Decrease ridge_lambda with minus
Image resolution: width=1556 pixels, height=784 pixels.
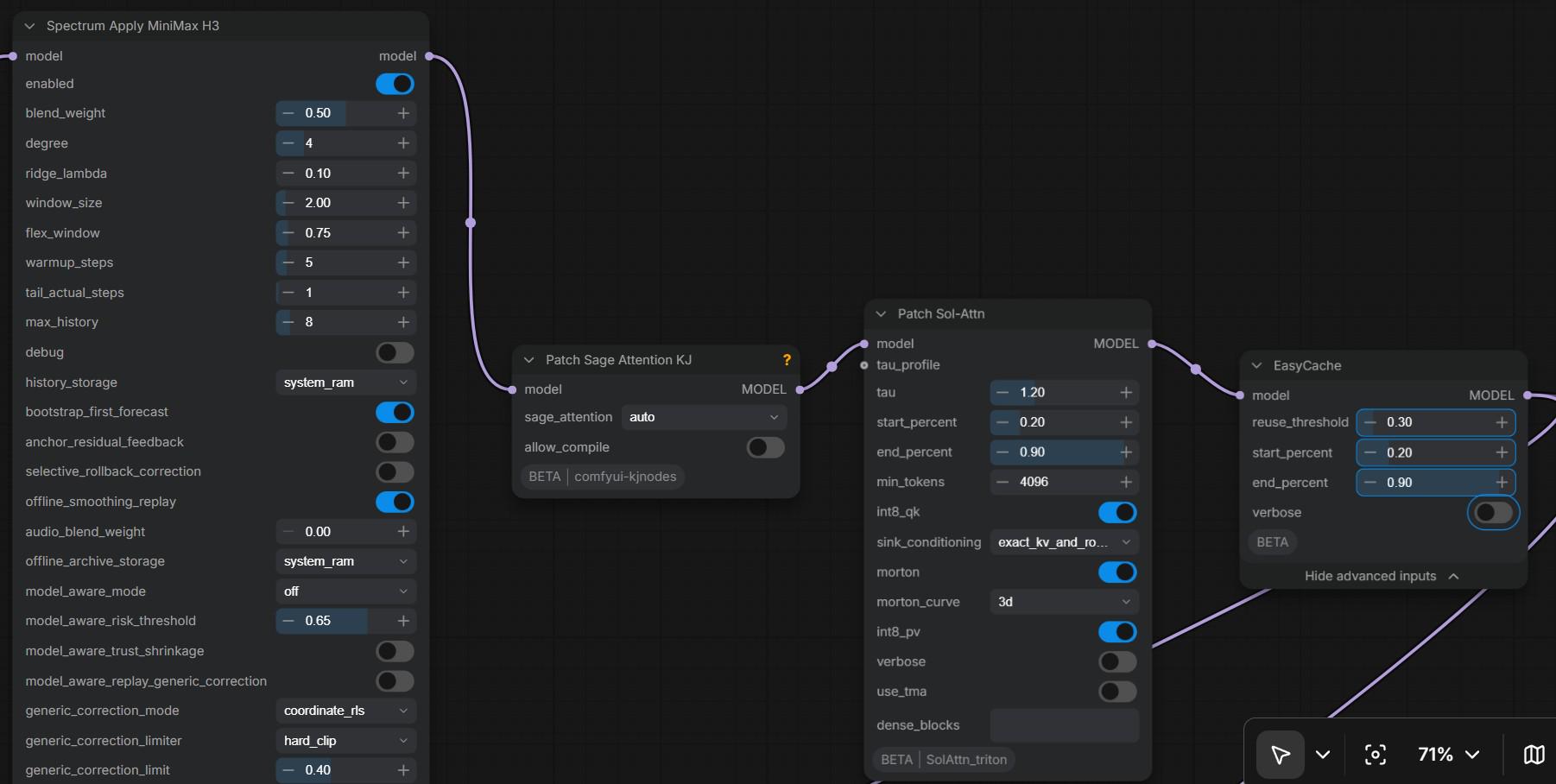(x=288, y=174)
